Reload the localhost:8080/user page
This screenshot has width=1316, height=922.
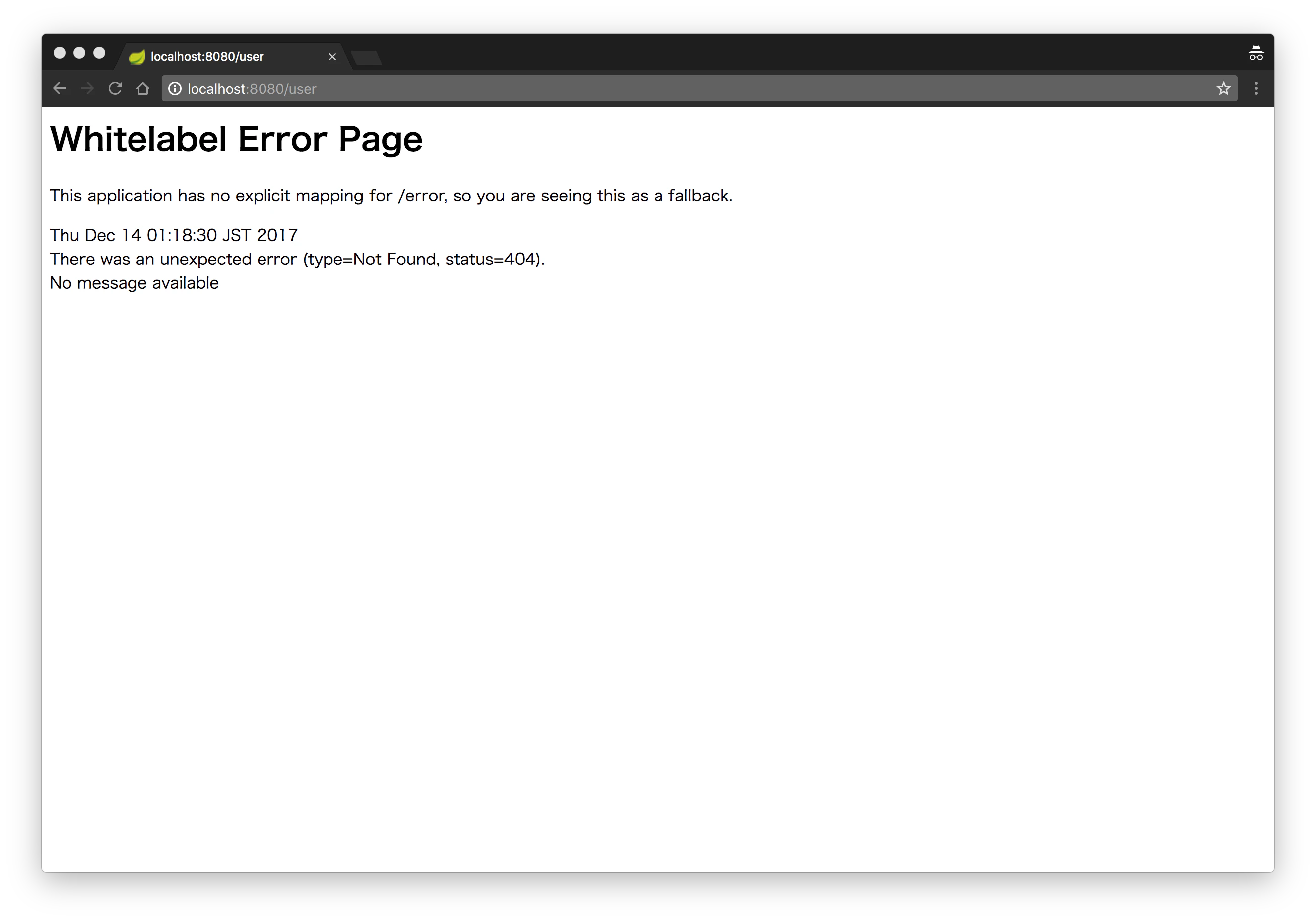115,88
